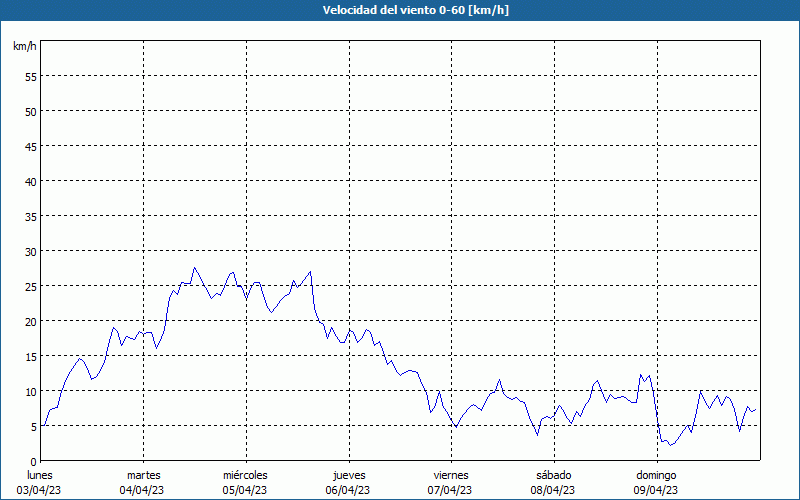800x500 pixels.
Task: Click the y-axis value 55
Action: [31, 77]
